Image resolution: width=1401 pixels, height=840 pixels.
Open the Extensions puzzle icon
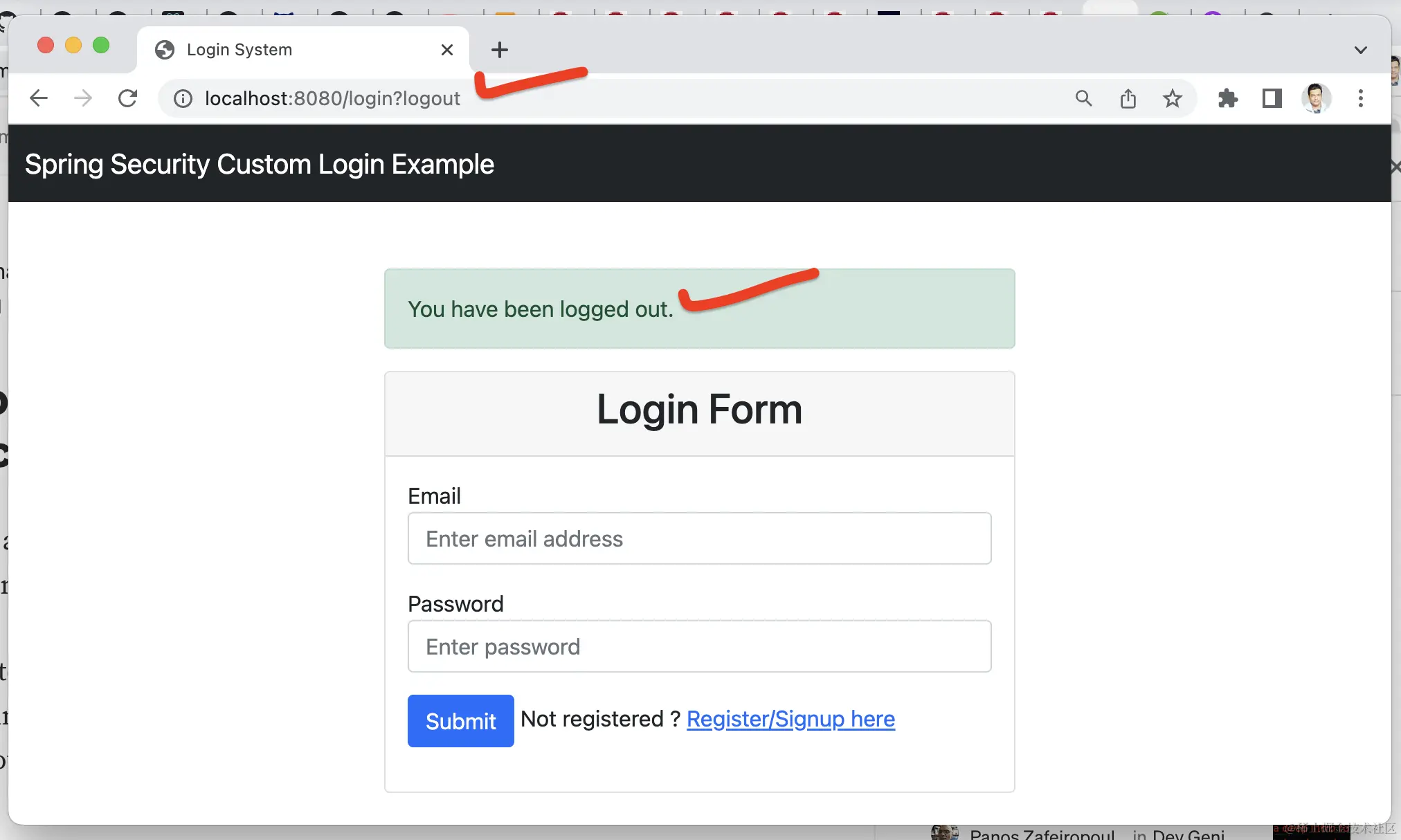[x=1228, y=98]
